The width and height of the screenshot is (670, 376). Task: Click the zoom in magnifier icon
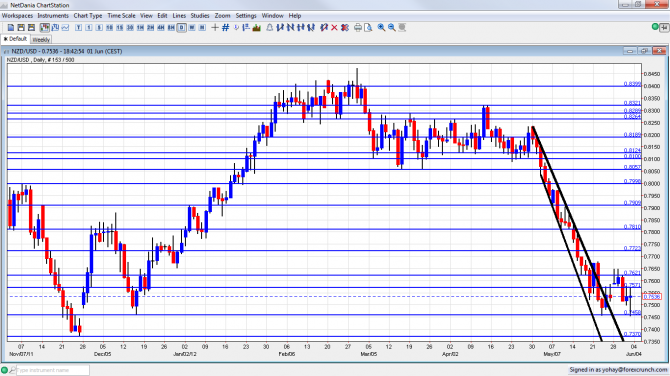[381, 28]
